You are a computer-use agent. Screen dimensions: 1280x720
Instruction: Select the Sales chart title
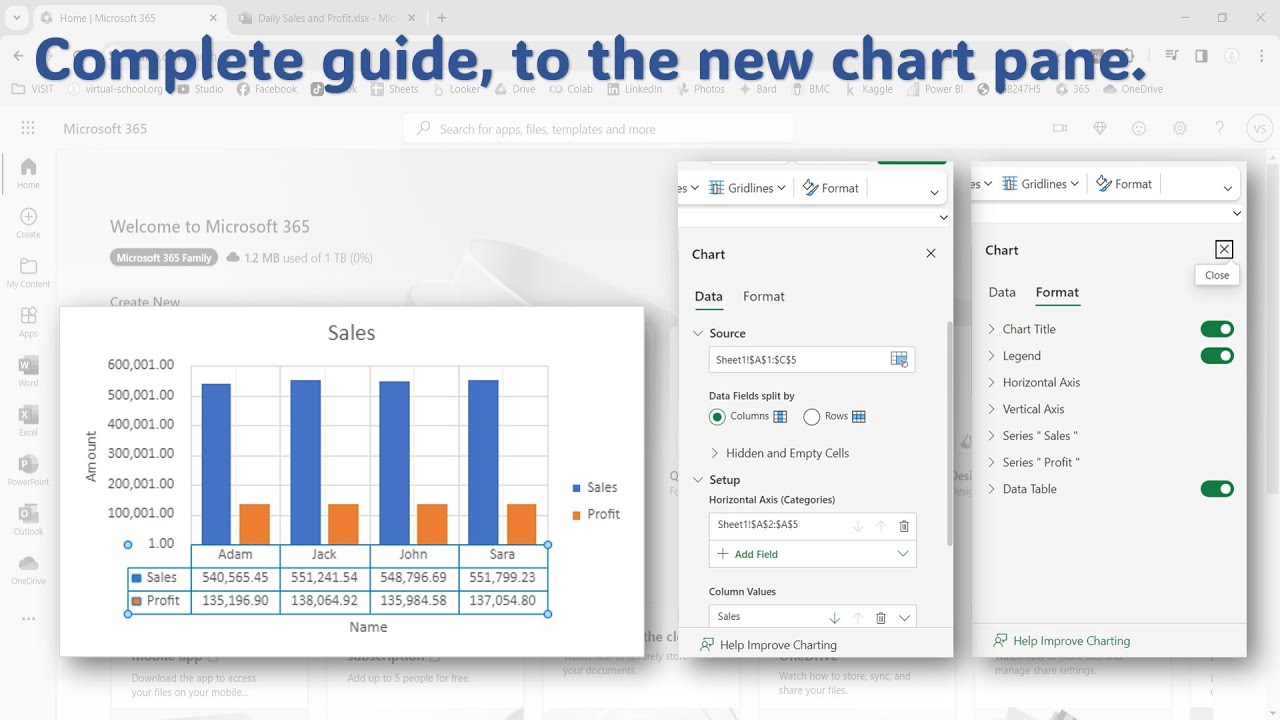pyautogui.click(x=351, y=333)
